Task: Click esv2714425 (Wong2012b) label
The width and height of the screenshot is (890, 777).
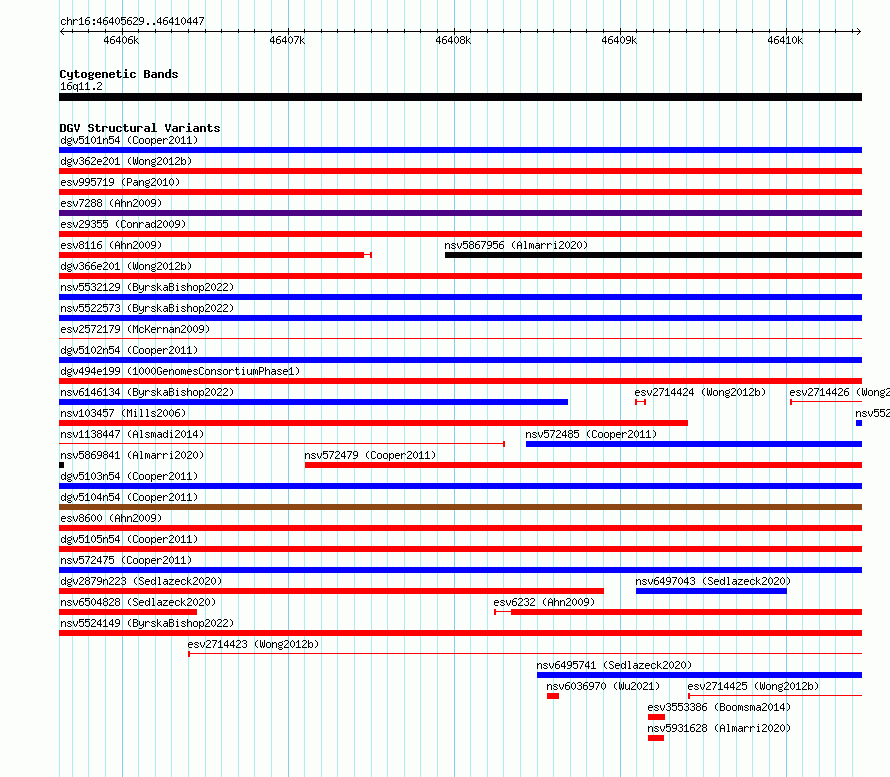Action: coord(753,686)
